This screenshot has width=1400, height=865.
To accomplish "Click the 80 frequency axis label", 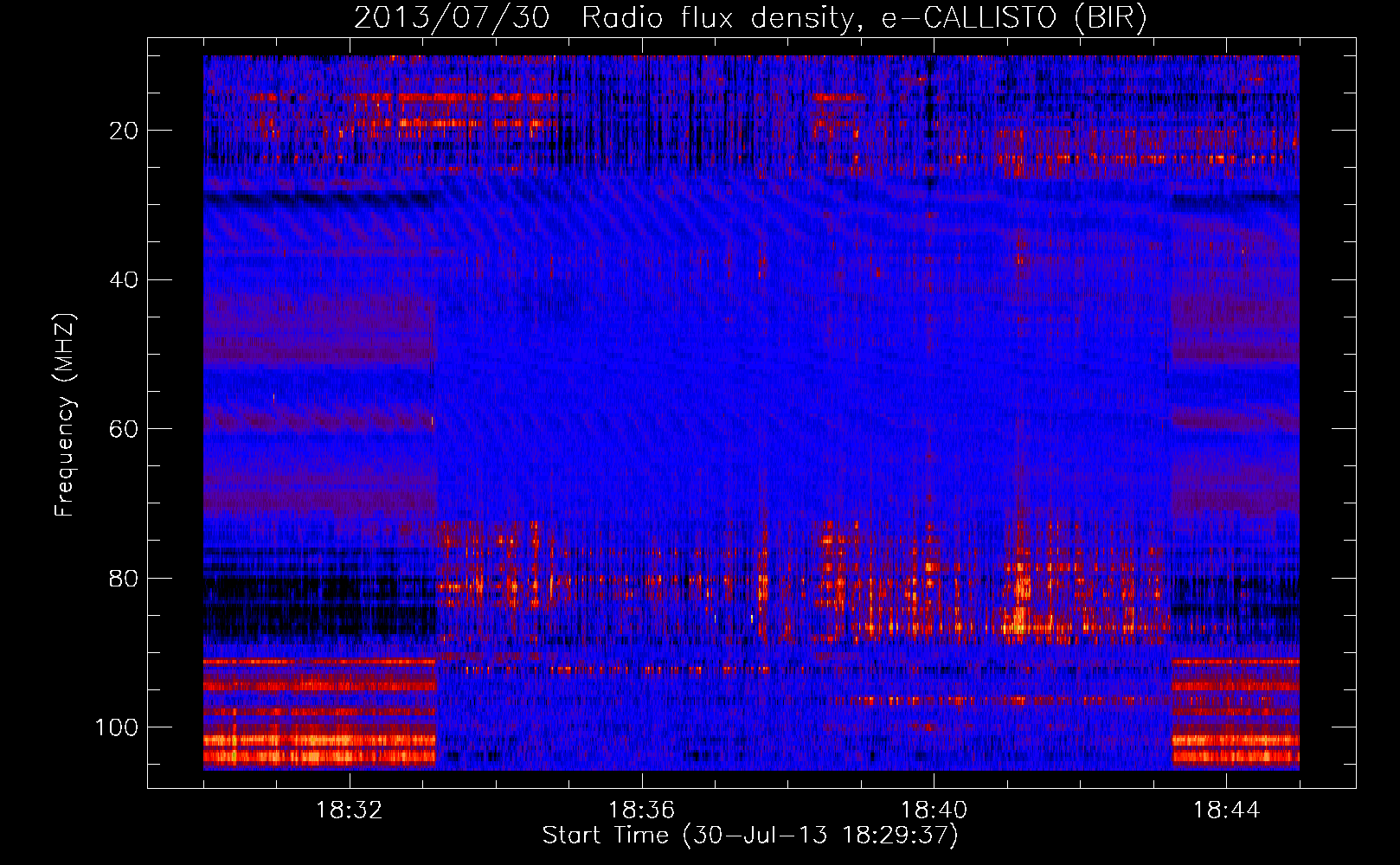I will point(125,579).
